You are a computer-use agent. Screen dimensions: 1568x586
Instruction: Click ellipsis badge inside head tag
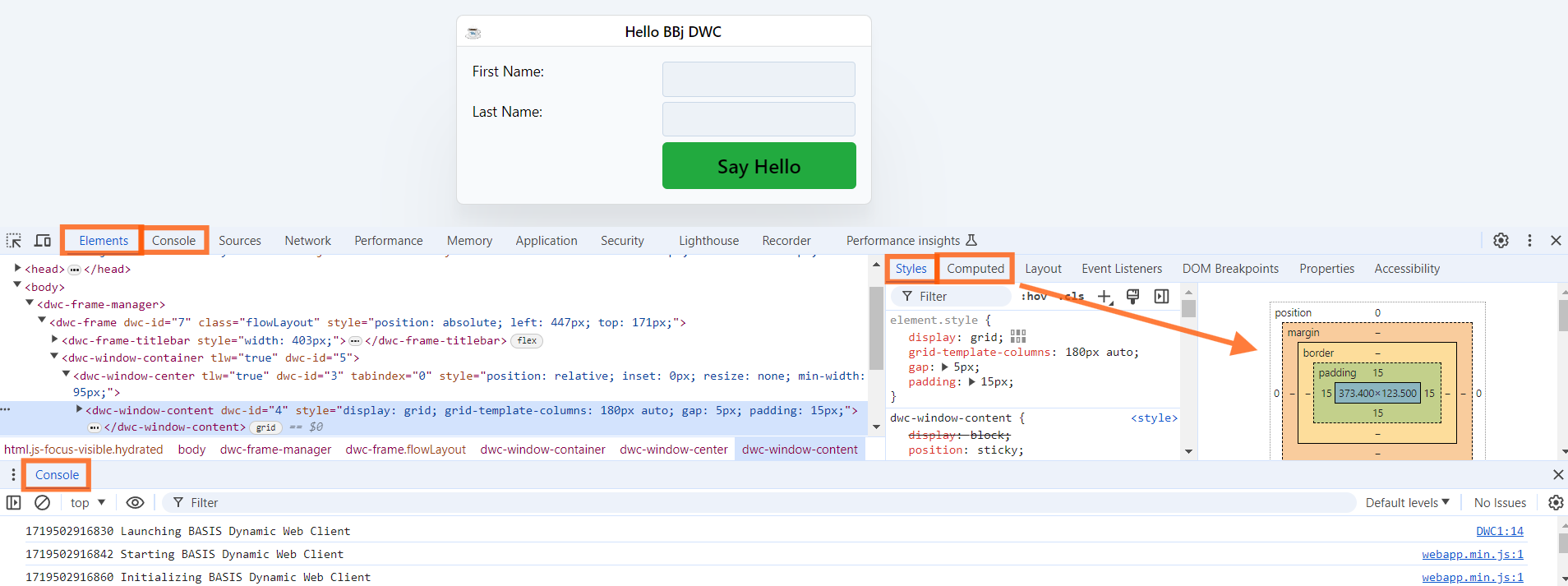tap(74, 270)
